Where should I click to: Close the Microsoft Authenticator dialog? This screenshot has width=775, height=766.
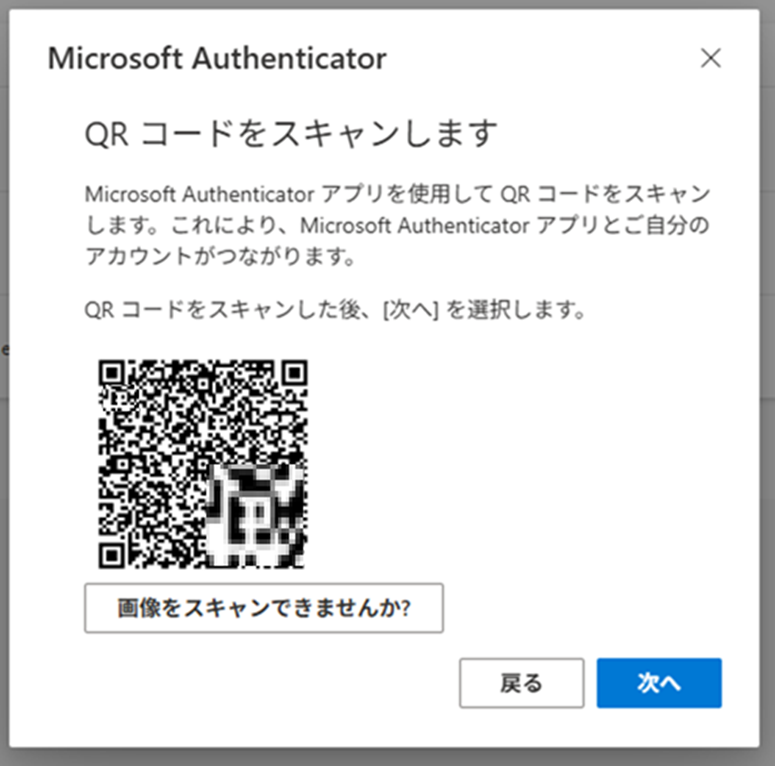pos(710,59)
